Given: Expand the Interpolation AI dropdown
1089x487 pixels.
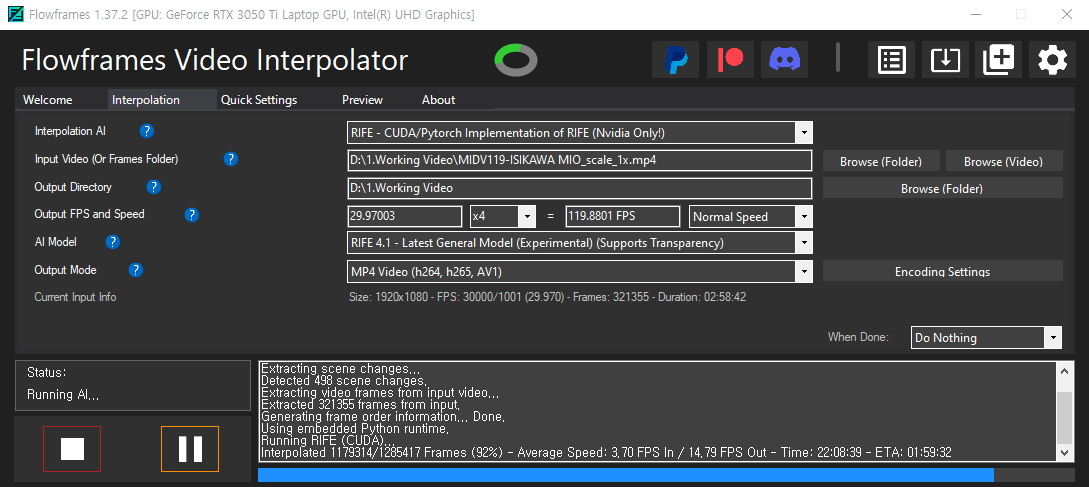Looking at the screenshot, I should pos(804,133).
